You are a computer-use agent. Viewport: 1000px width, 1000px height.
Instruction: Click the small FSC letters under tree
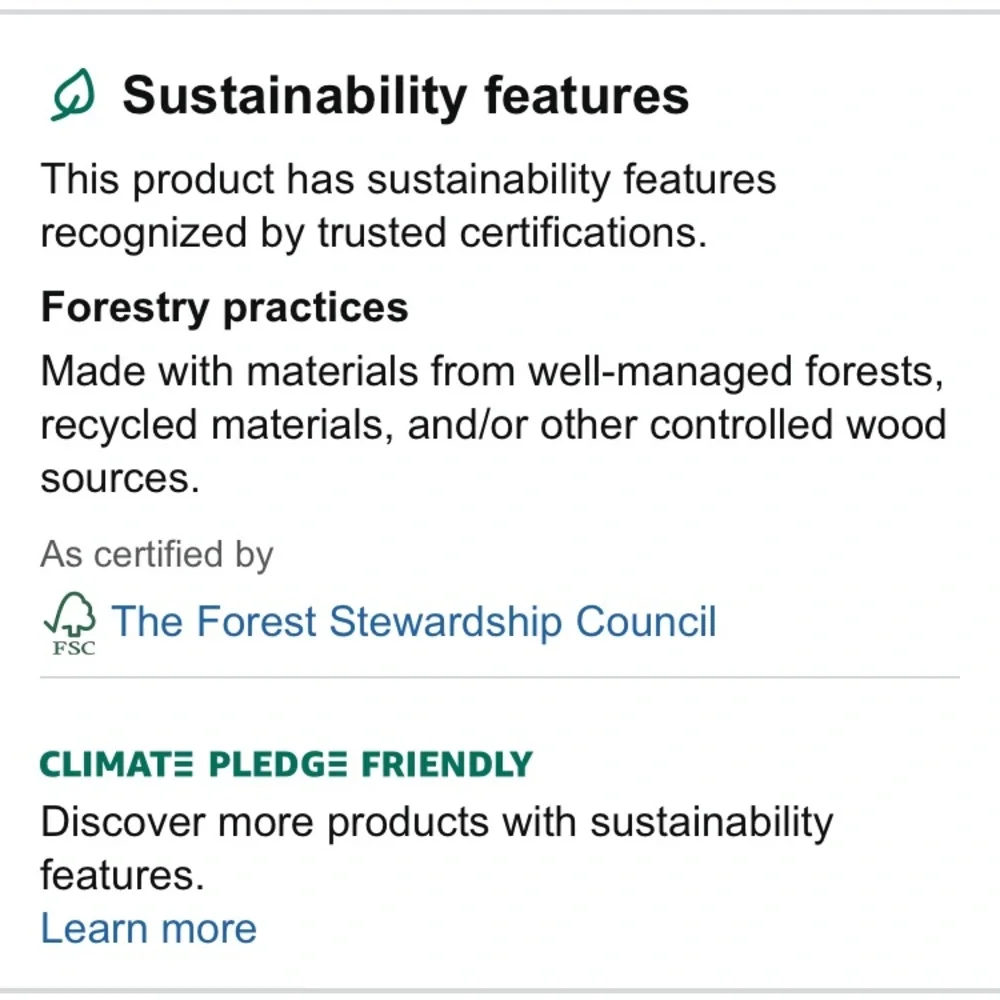[74, 649]
